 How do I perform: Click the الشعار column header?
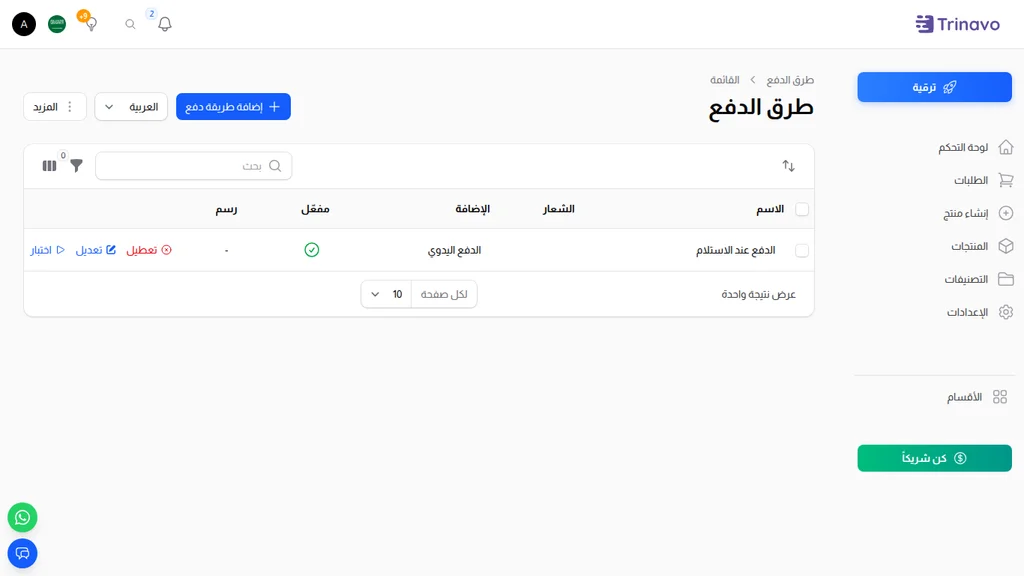tap(558, 209)
